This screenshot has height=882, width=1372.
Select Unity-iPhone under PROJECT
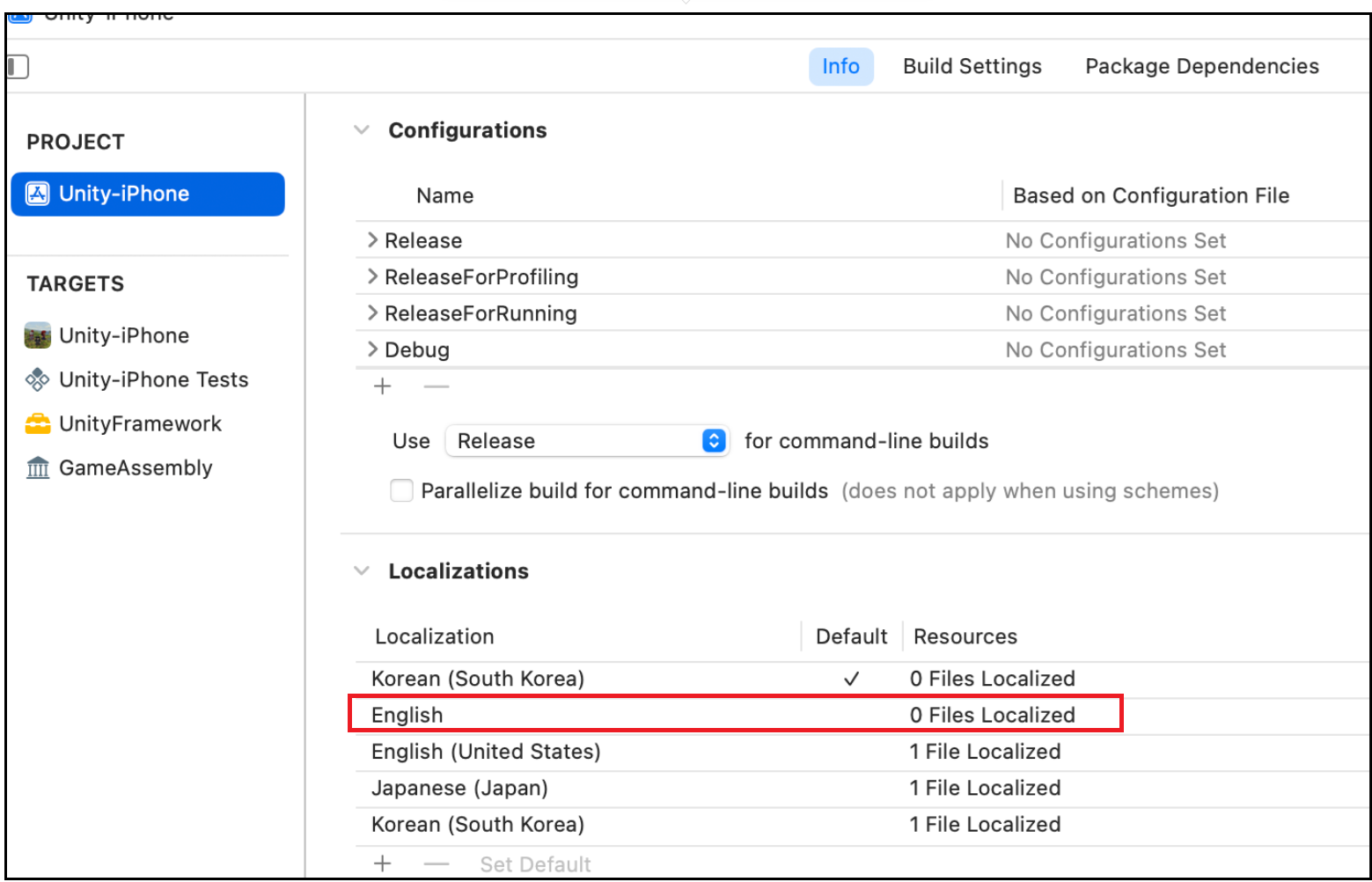(x=148, y=194)
